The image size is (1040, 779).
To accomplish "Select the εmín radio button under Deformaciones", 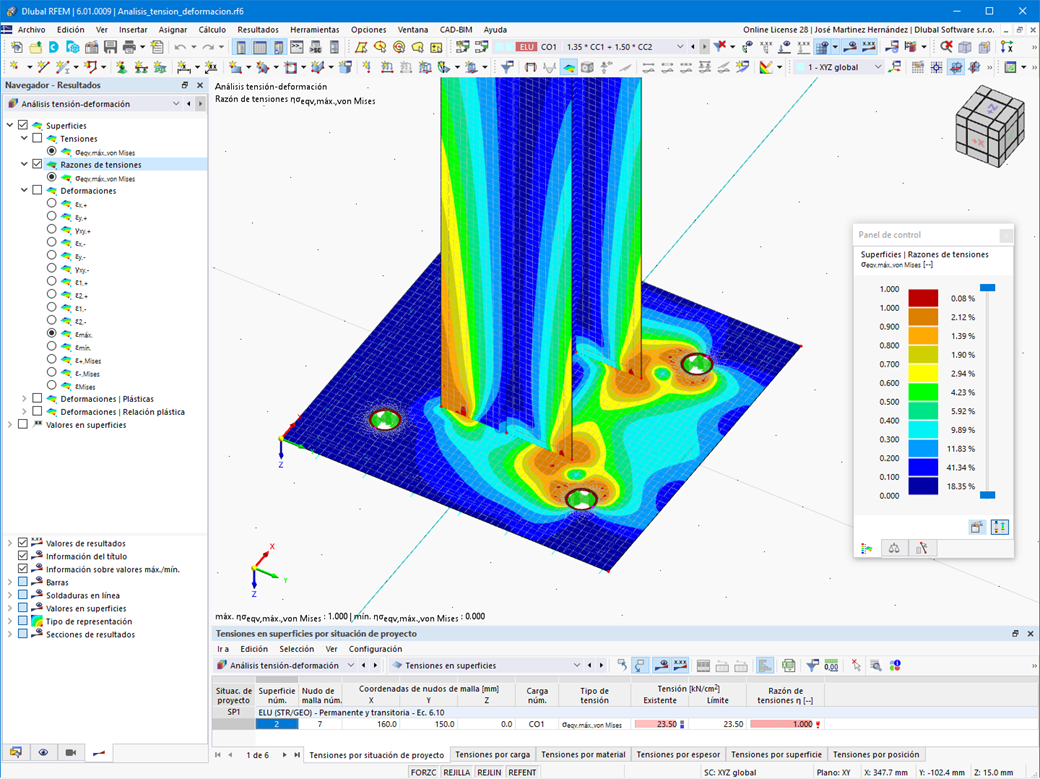I will point(52,347).
